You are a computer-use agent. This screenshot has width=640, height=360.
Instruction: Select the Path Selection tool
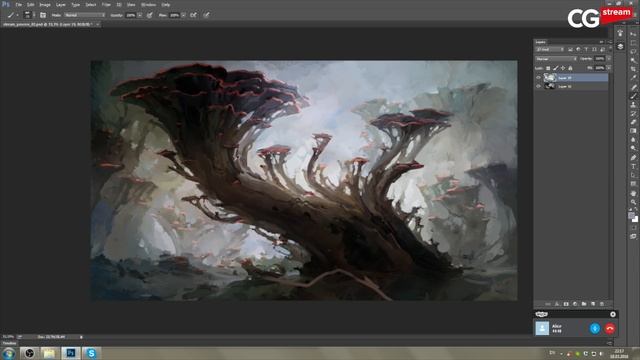(x=633, y=175)
